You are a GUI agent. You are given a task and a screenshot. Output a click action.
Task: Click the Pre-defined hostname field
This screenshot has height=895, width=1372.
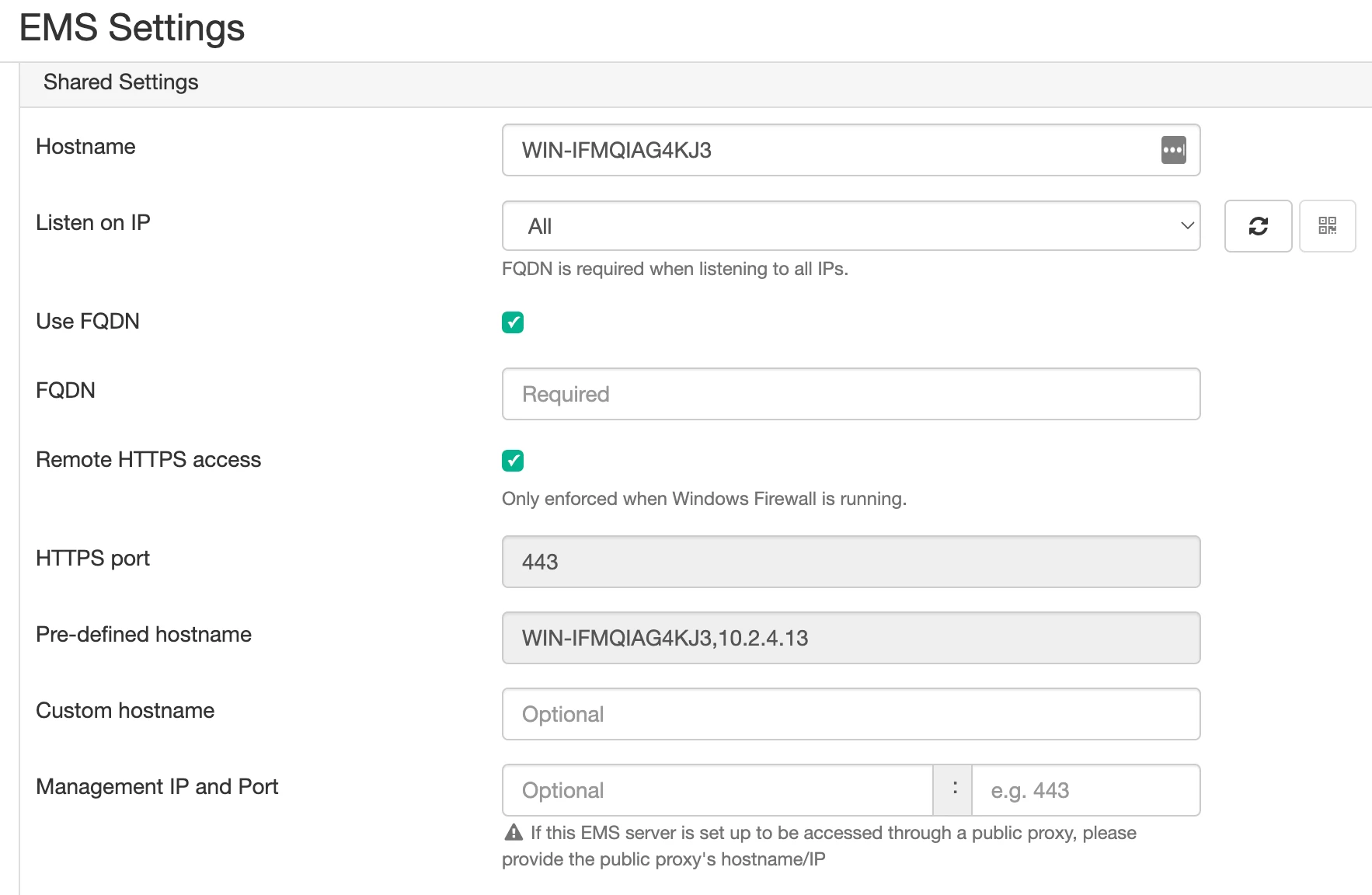point(851,638)
